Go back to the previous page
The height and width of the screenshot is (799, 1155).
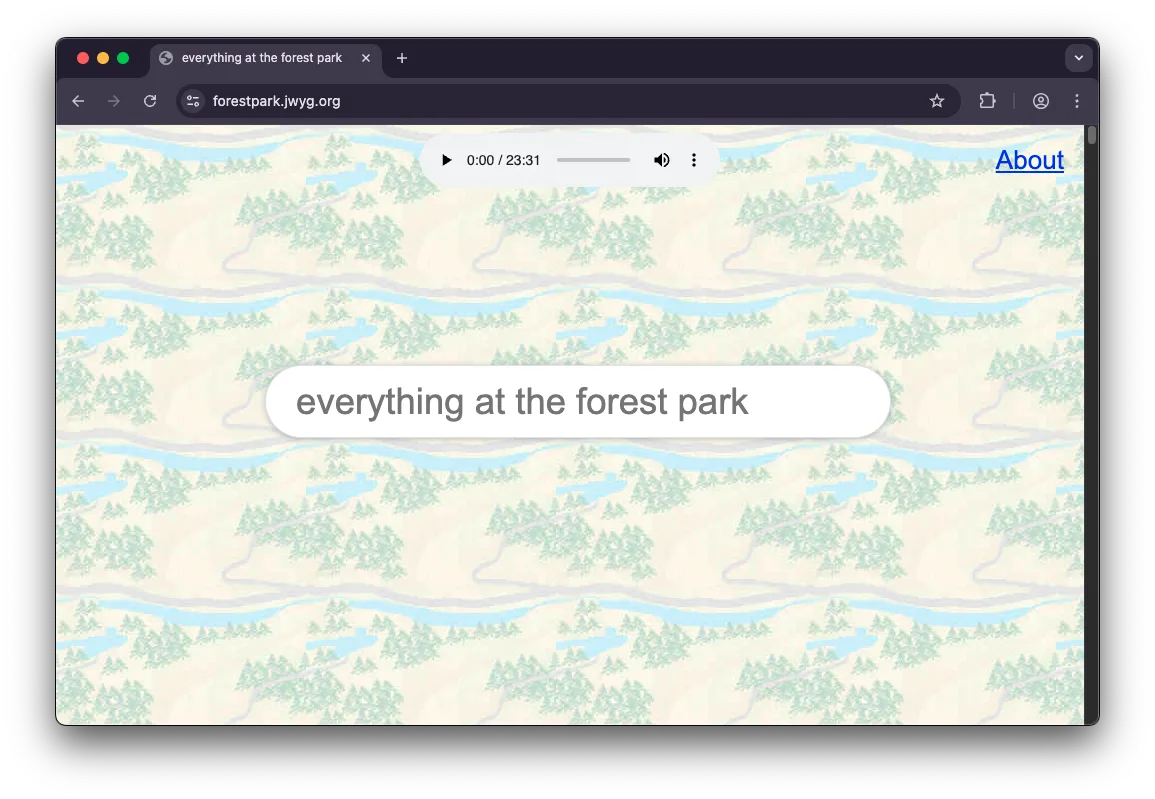[x=78, y=101]
